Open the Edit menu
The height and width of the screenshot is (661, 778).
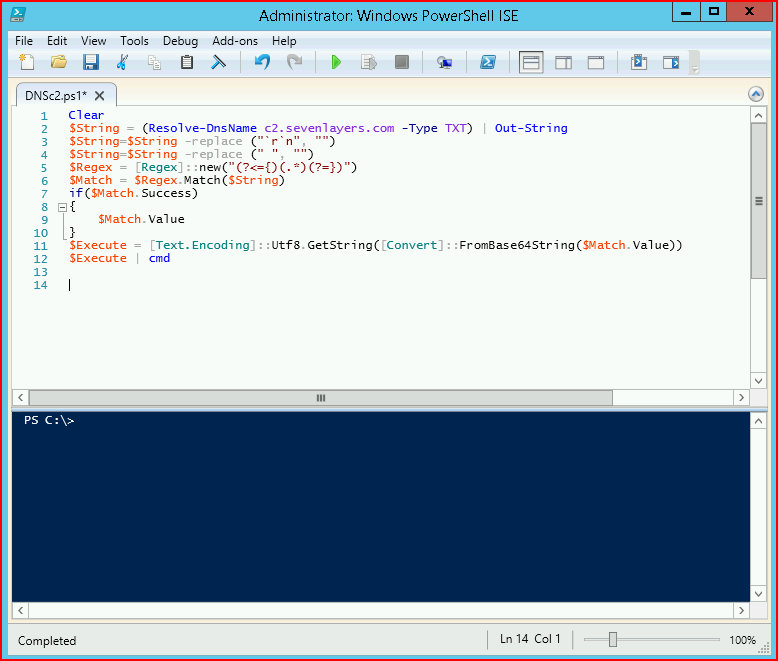click(57, 41)
